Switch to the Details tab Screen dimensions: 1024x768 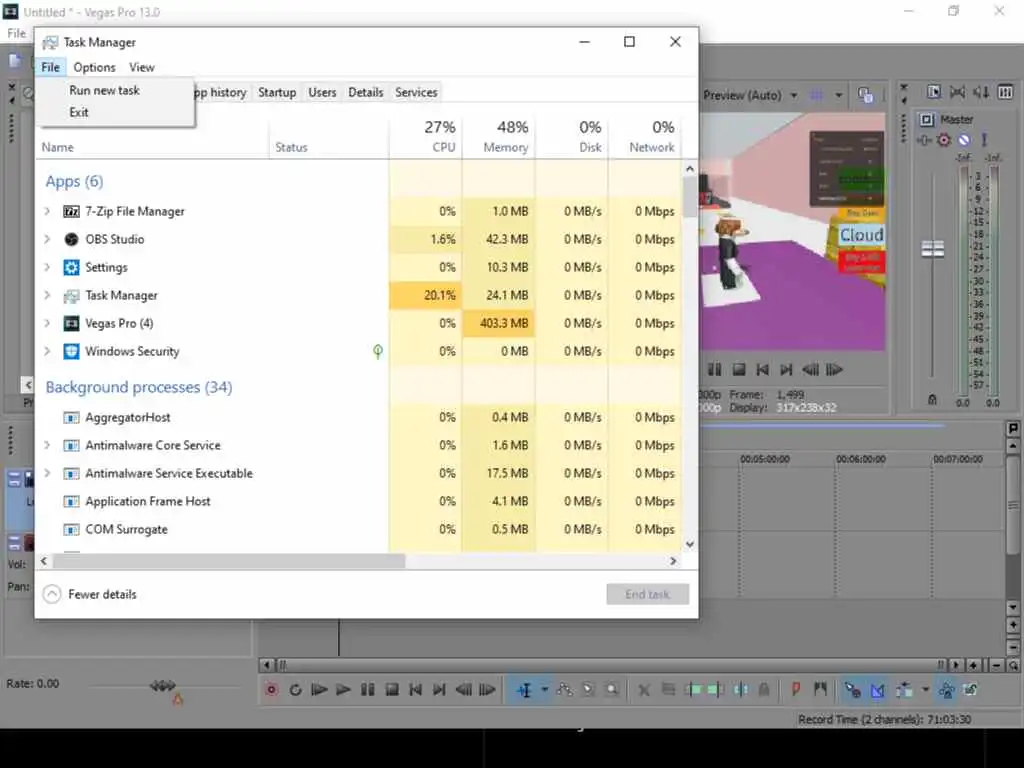tap(366, 93)
